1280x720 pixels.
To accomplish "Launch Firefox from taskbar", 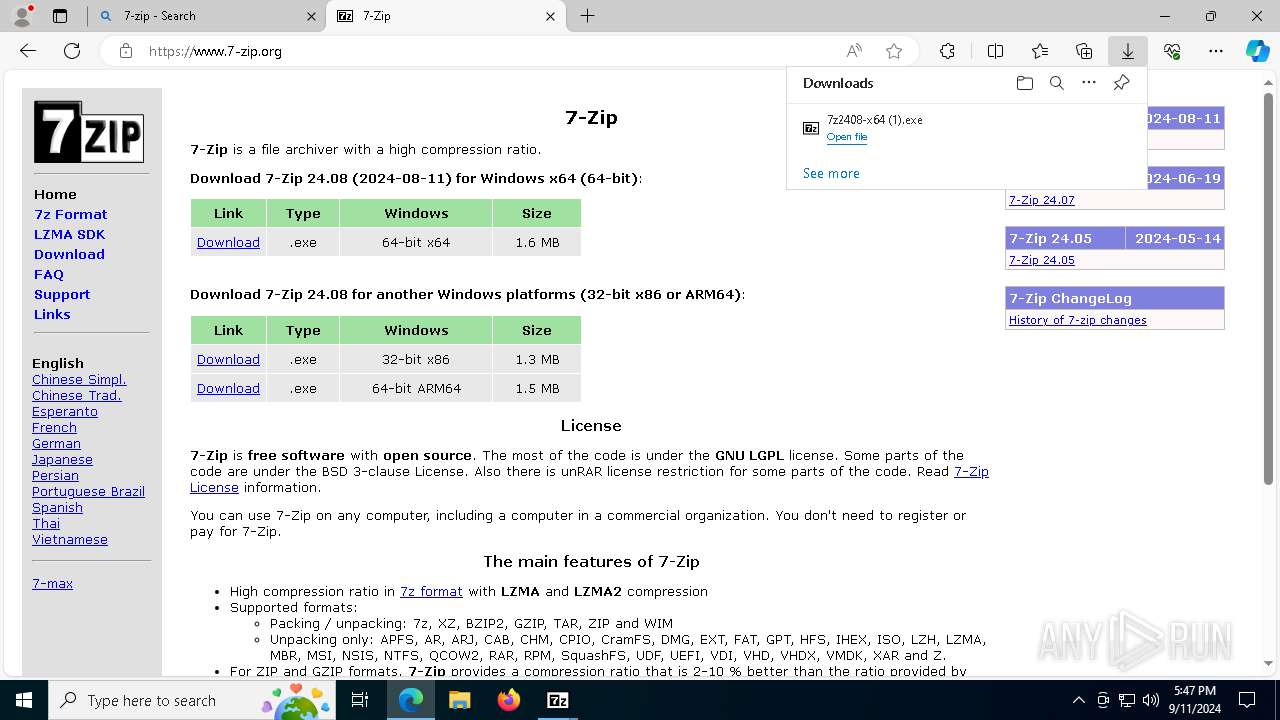I will tap(509, 700).
